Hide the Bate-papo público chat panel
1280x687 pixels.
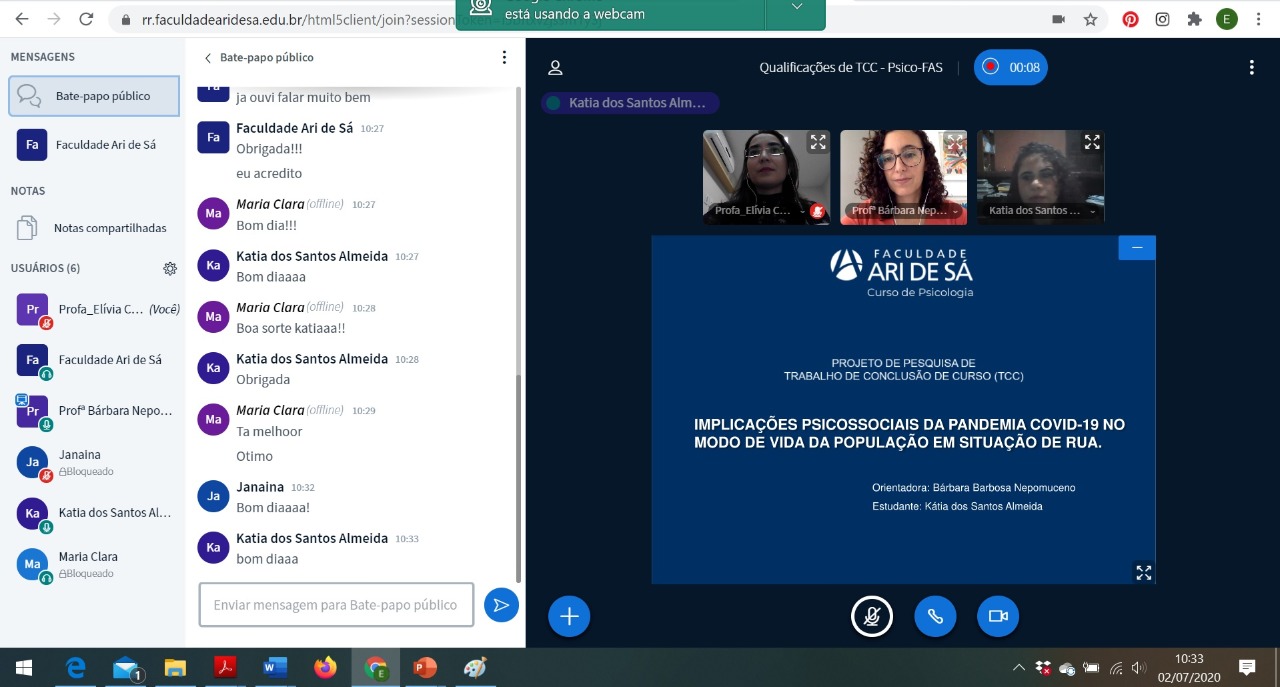click(x=259, y=58)
